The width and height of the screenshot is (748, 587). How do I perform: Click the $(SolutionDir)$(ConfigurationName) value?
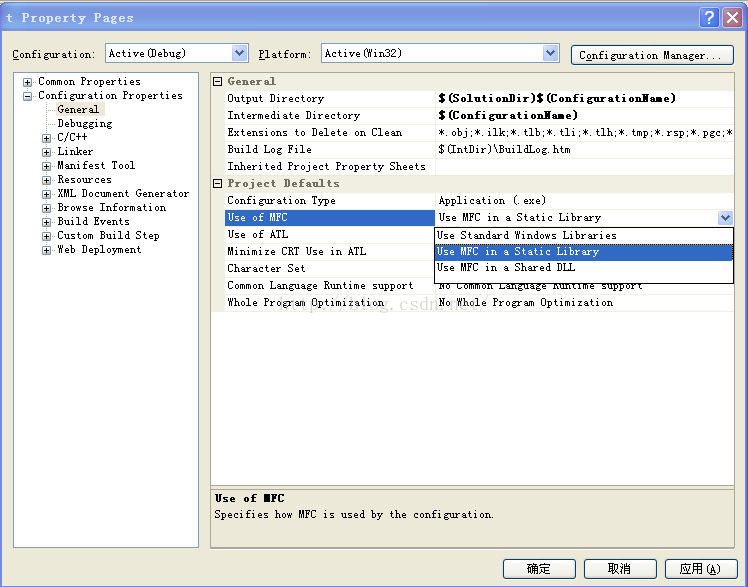557,98
